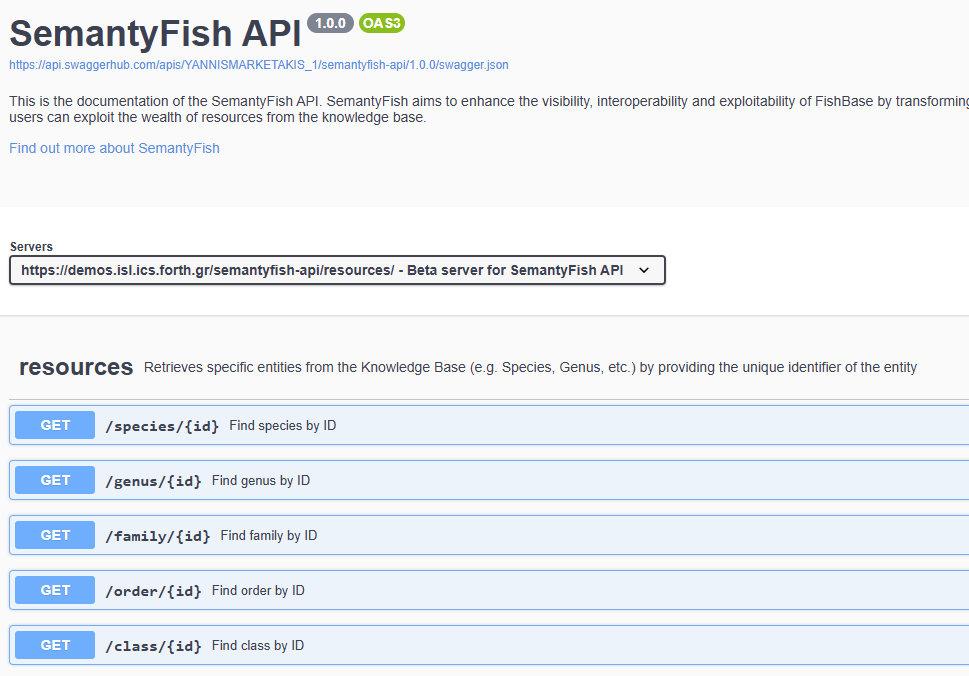Expand the /family/{id} endpoint path
Image resolution: width=969 pixels, height=676 pixels.
click(x=158, y=536)
